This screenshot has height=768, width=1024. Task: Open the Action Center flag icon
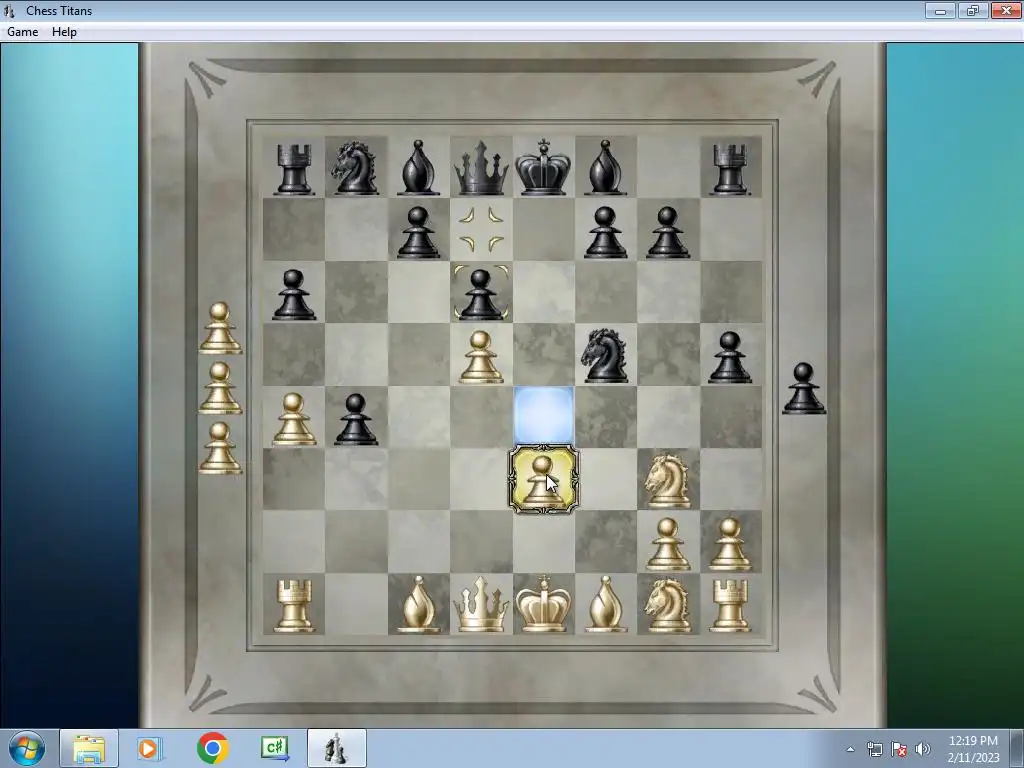coord(899,750)
